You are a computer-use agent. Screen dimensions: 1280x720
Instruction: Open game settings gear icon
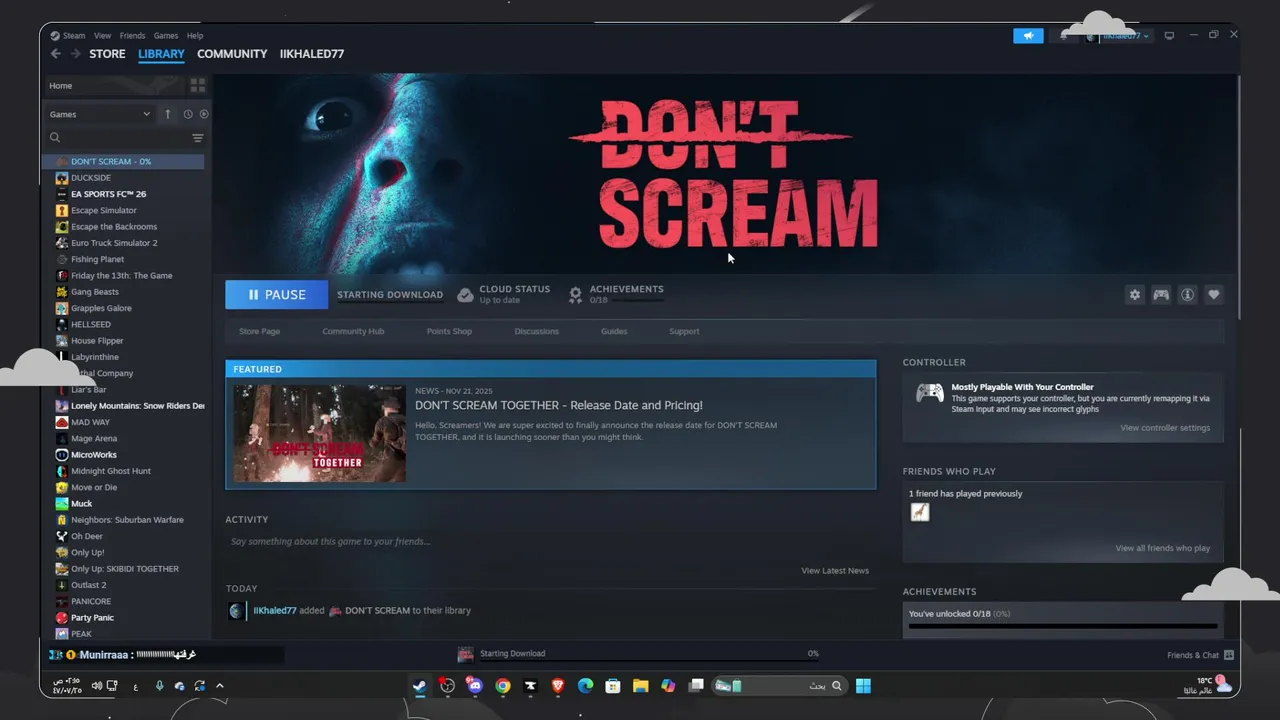1134,295
